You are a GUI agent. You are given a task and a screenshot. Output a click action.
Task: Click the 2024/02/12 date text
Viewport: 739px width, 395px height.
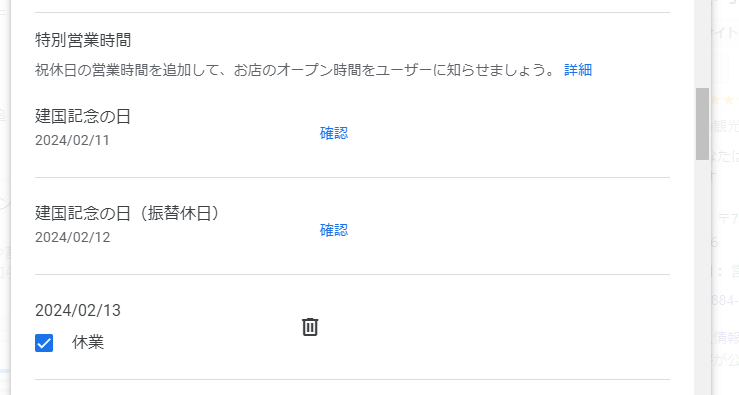[73, 237]
